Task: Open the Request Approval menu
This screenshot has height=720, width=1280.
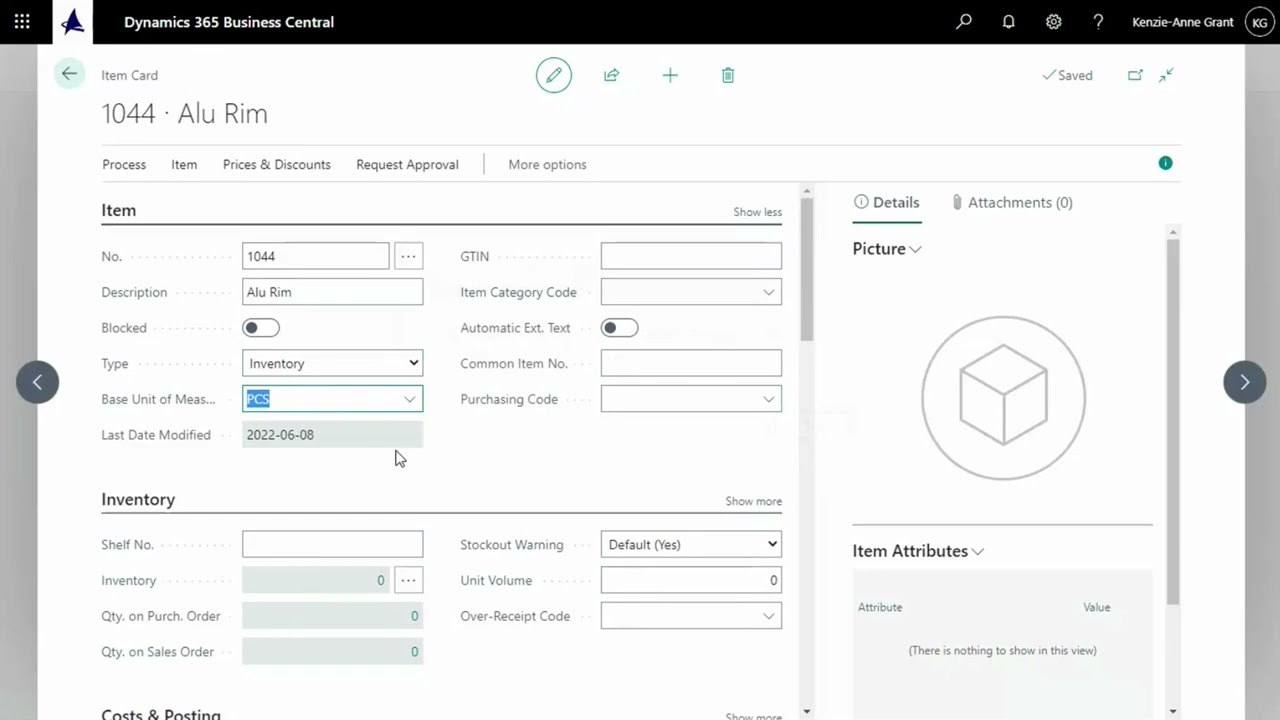Action: click(x=407, y=164)
